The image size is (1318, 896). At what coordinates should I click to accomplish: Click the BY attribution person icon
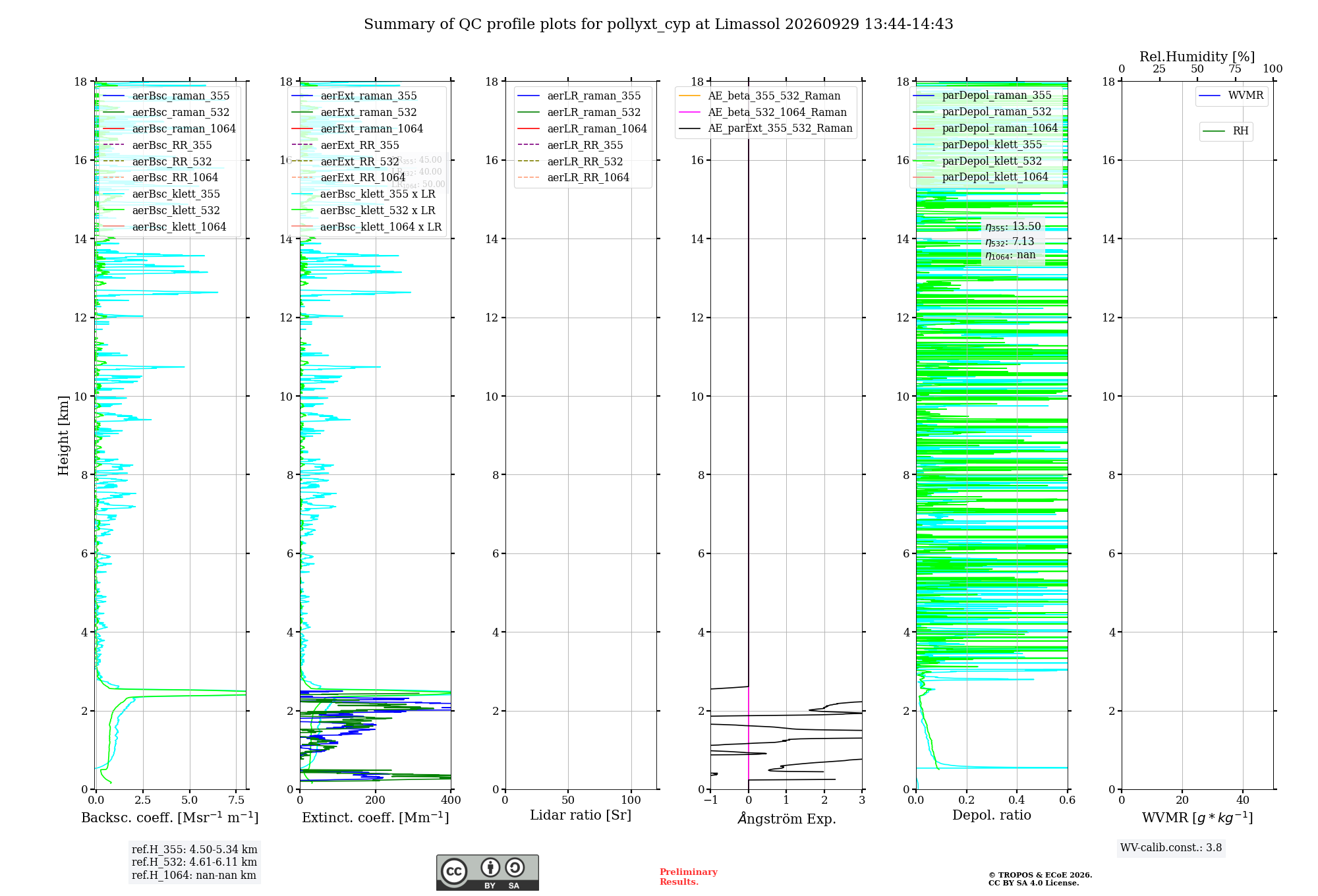(490, 867)
